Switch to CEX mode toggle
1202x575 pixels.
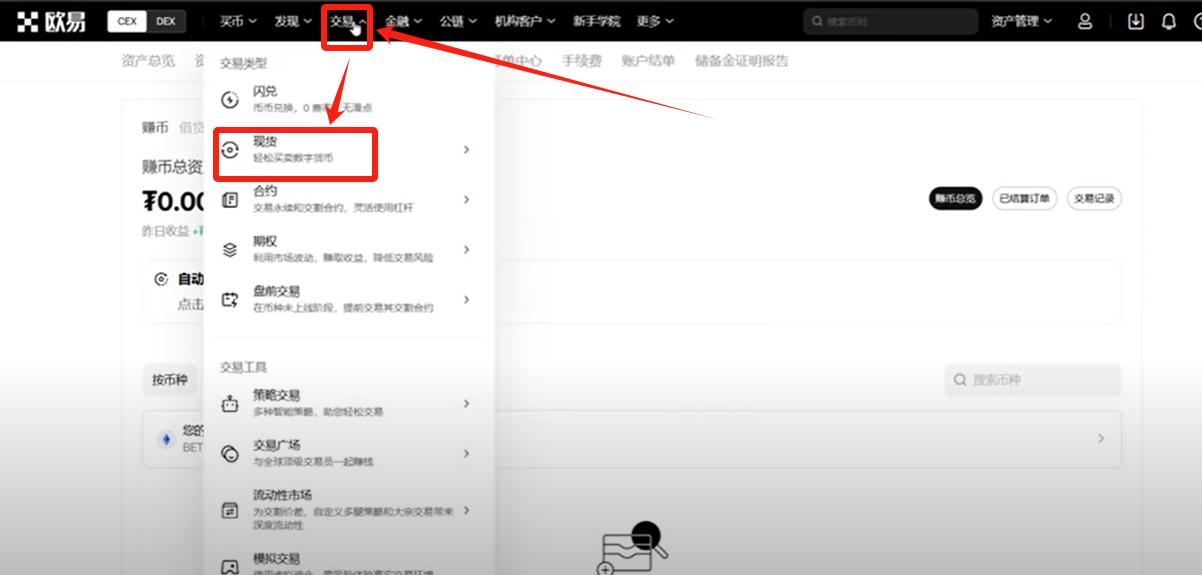(x=127, y=21)
